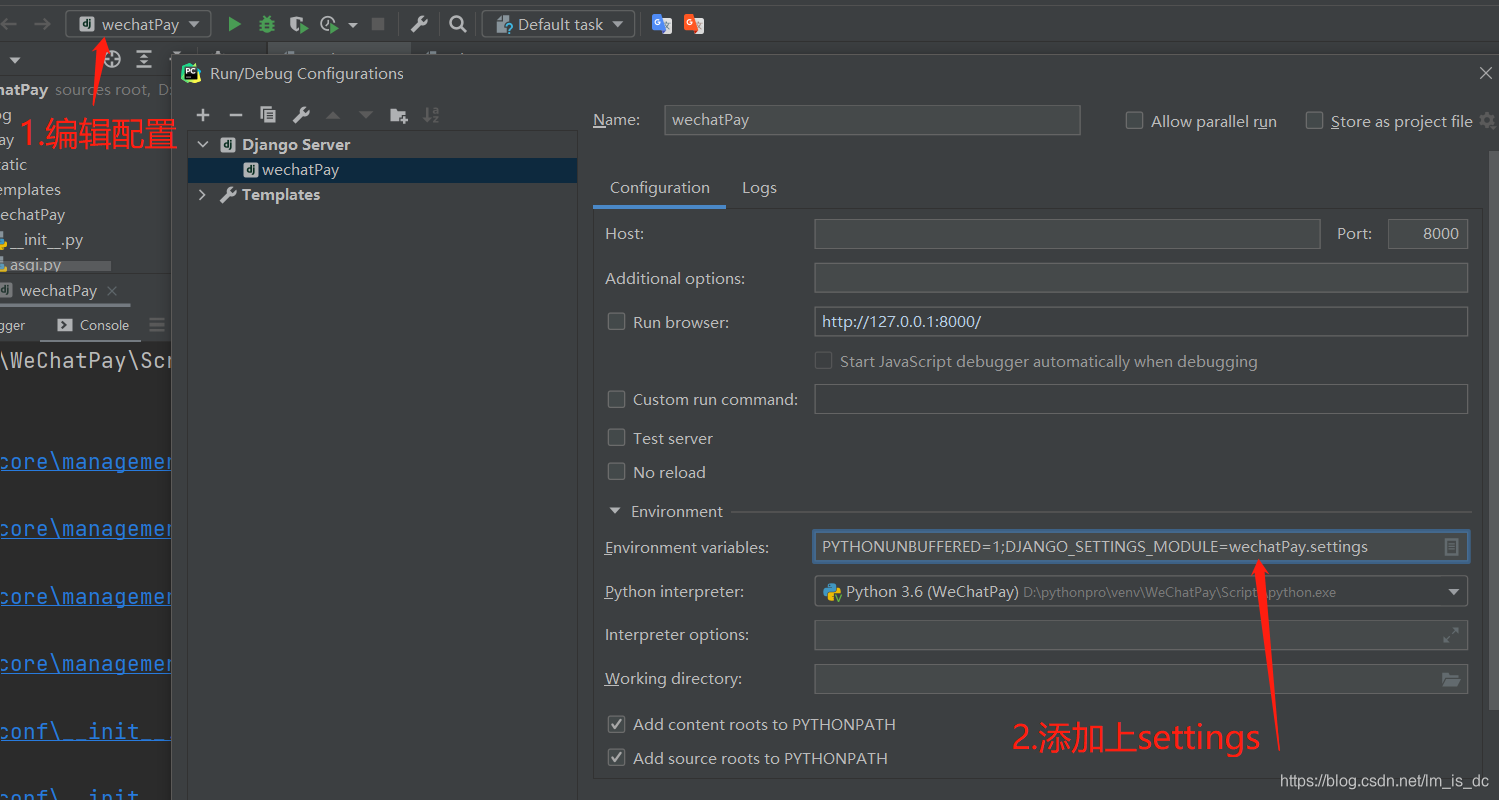Move configuration up arrow icon

[333, 115]
